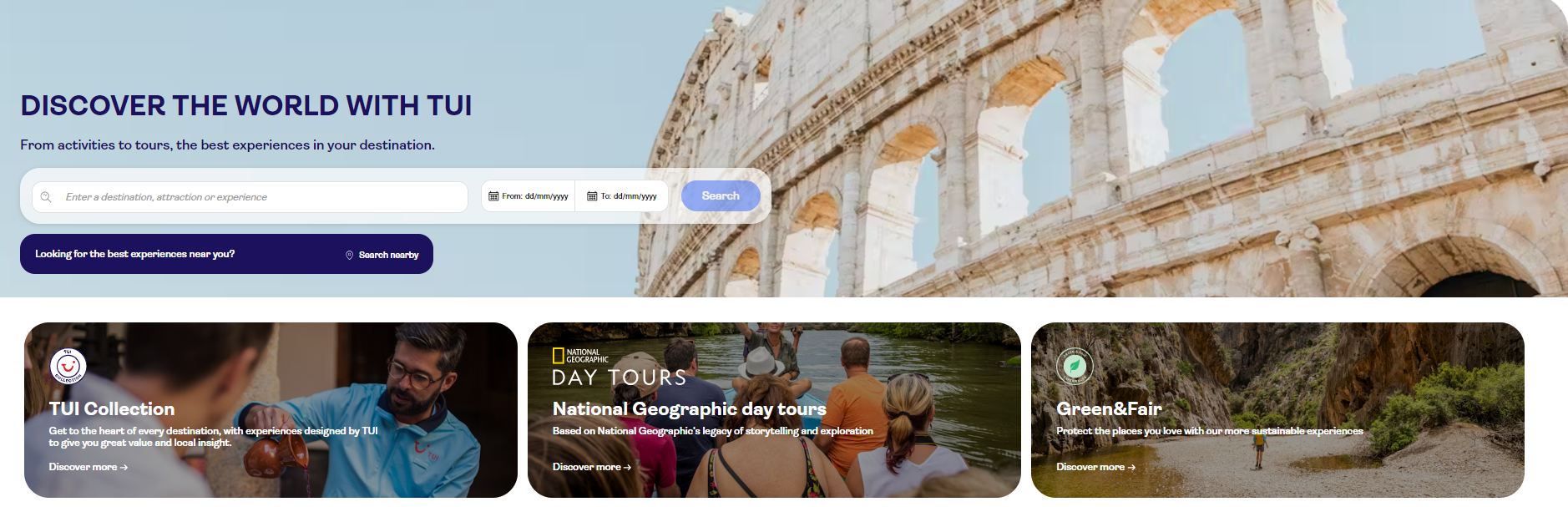Click the location pin icon beside Search nearby
1568x507 pixels.
pos(350,256)
